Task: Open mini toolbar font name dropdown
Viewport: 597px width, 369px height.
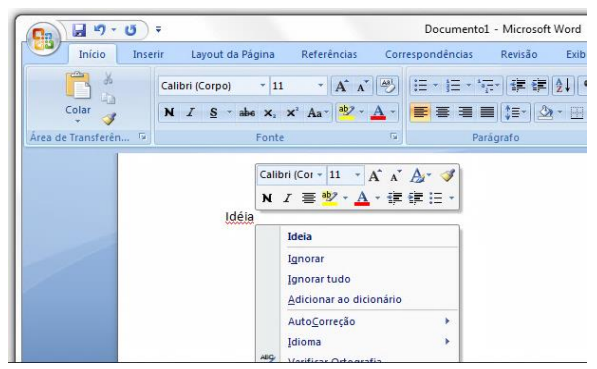Action: [x=320, y=175]
